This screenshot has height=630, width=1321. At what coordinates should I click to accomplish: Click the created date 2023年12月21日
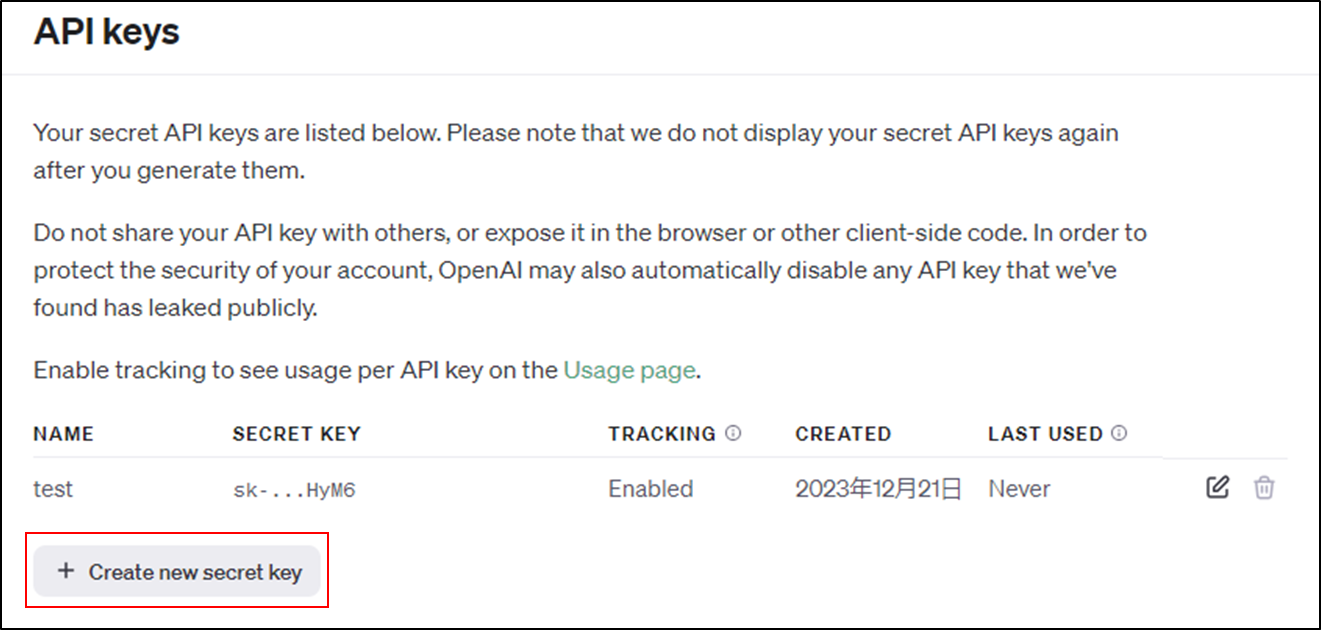coord(879,489)
